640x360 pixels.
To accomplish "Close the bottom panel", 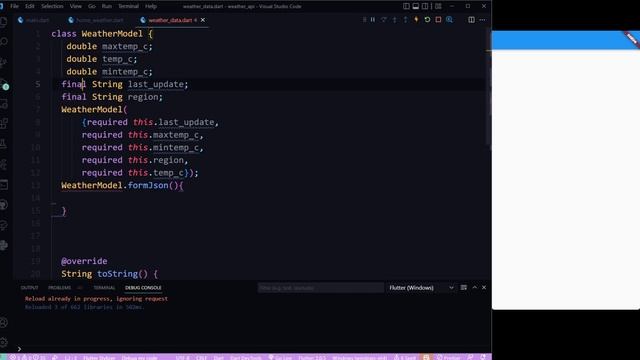I will 484,288.
